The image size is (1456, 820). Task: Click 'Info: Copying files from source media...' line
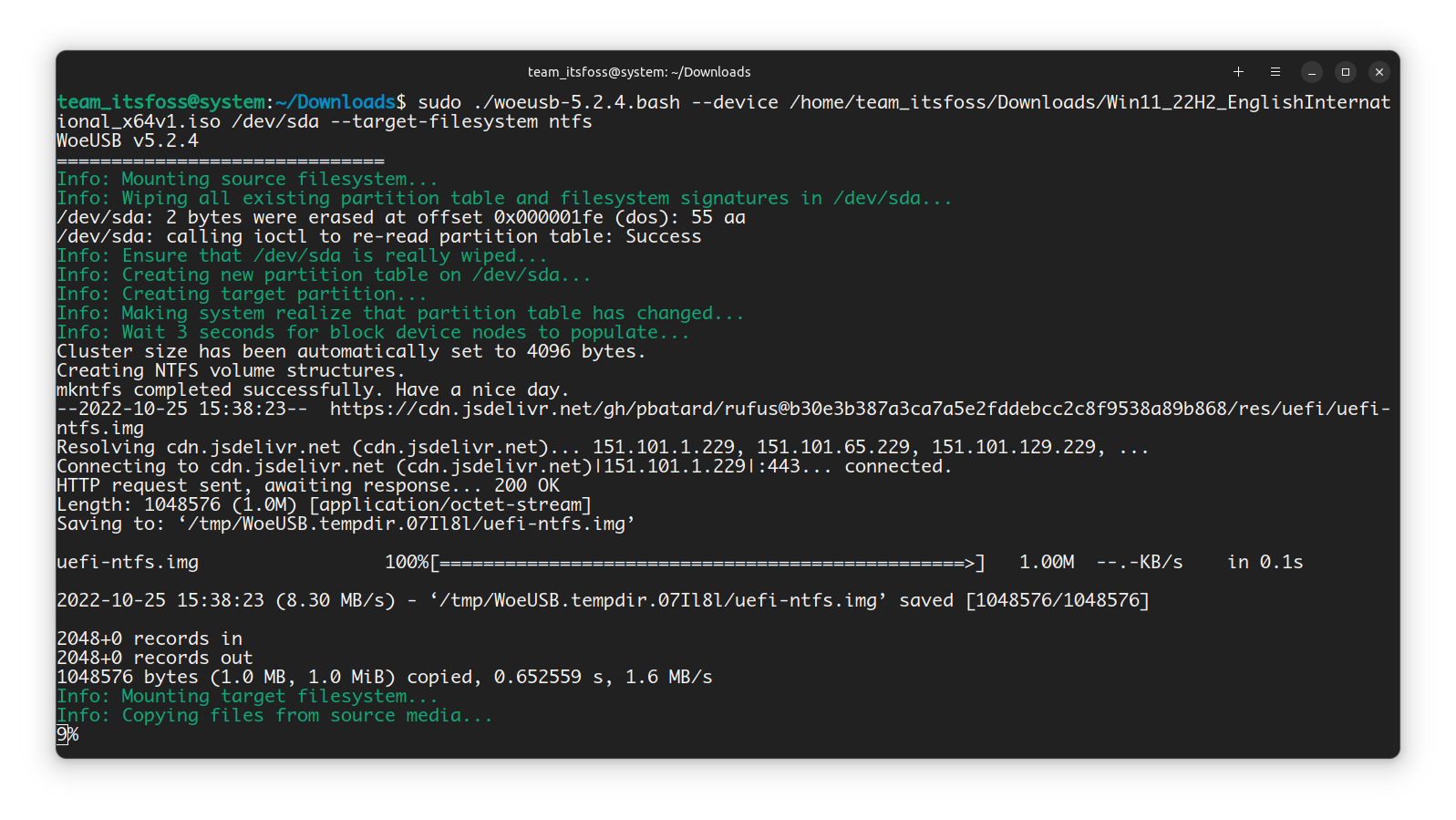tap(274, 715)
